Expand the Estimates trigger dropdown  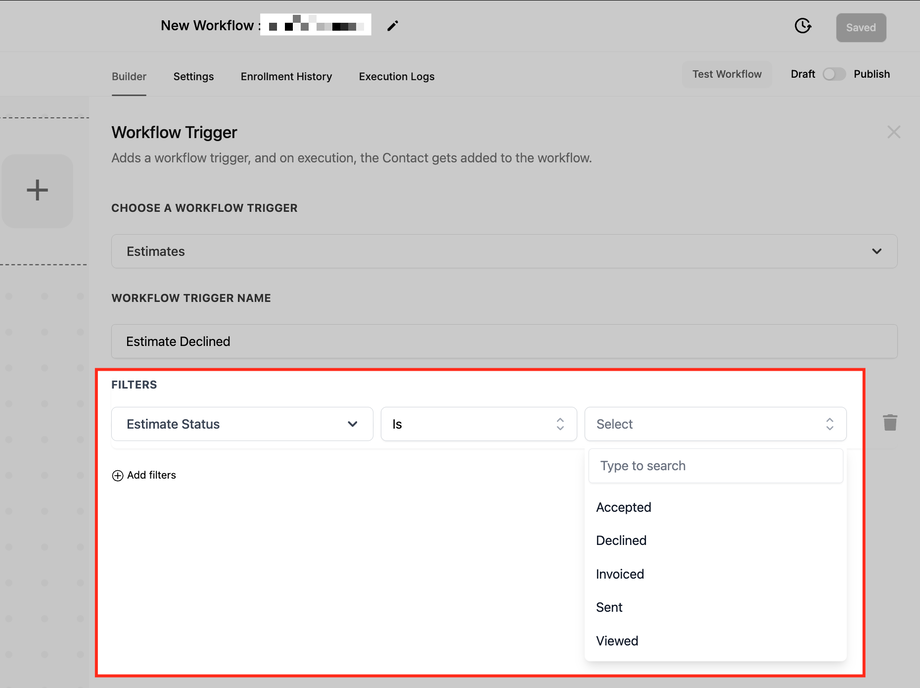504,251
